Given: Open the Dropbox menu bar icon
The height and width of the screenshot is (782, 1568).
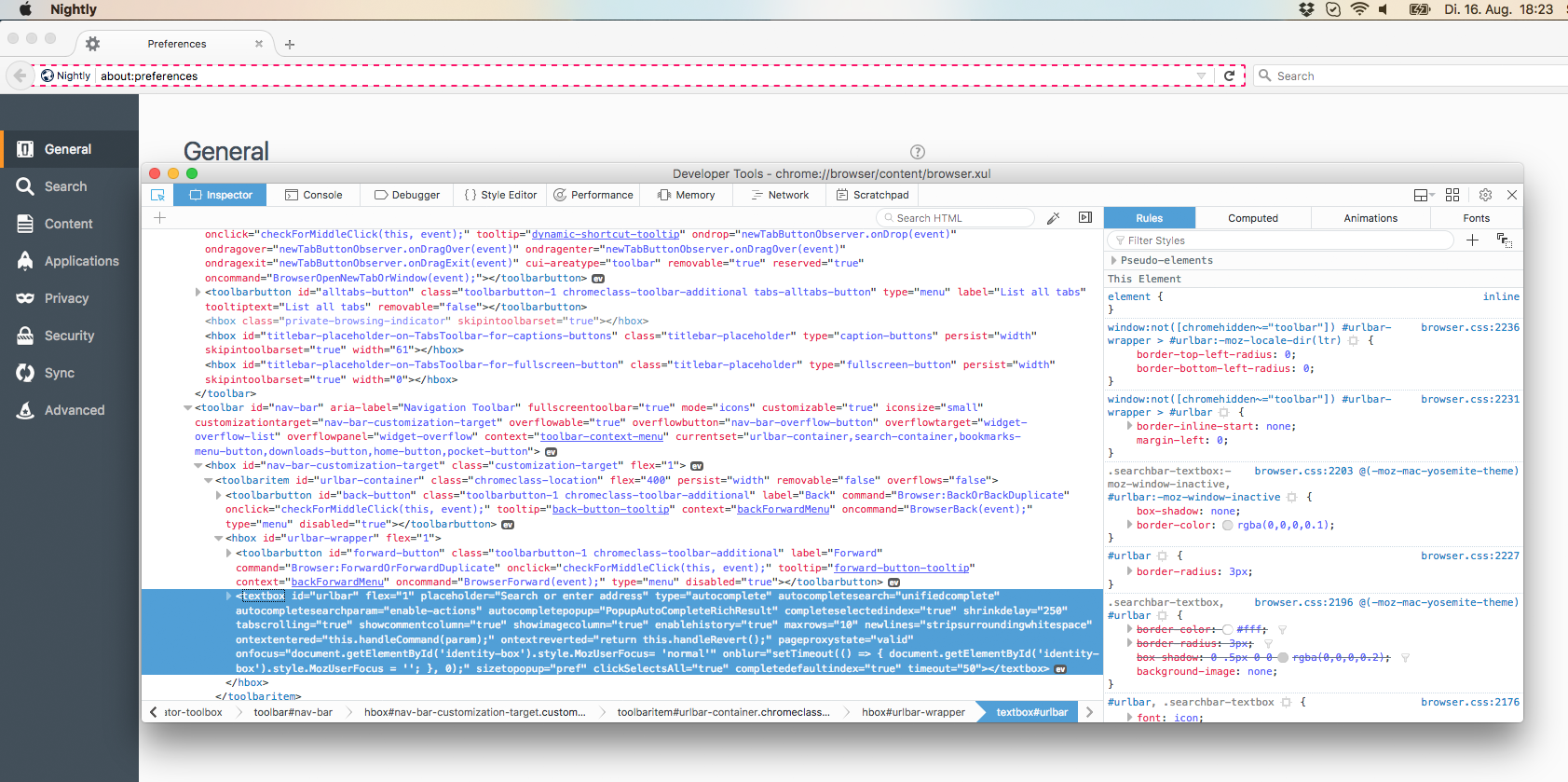Looking at the screenshot, I should tap(1306, 9).
